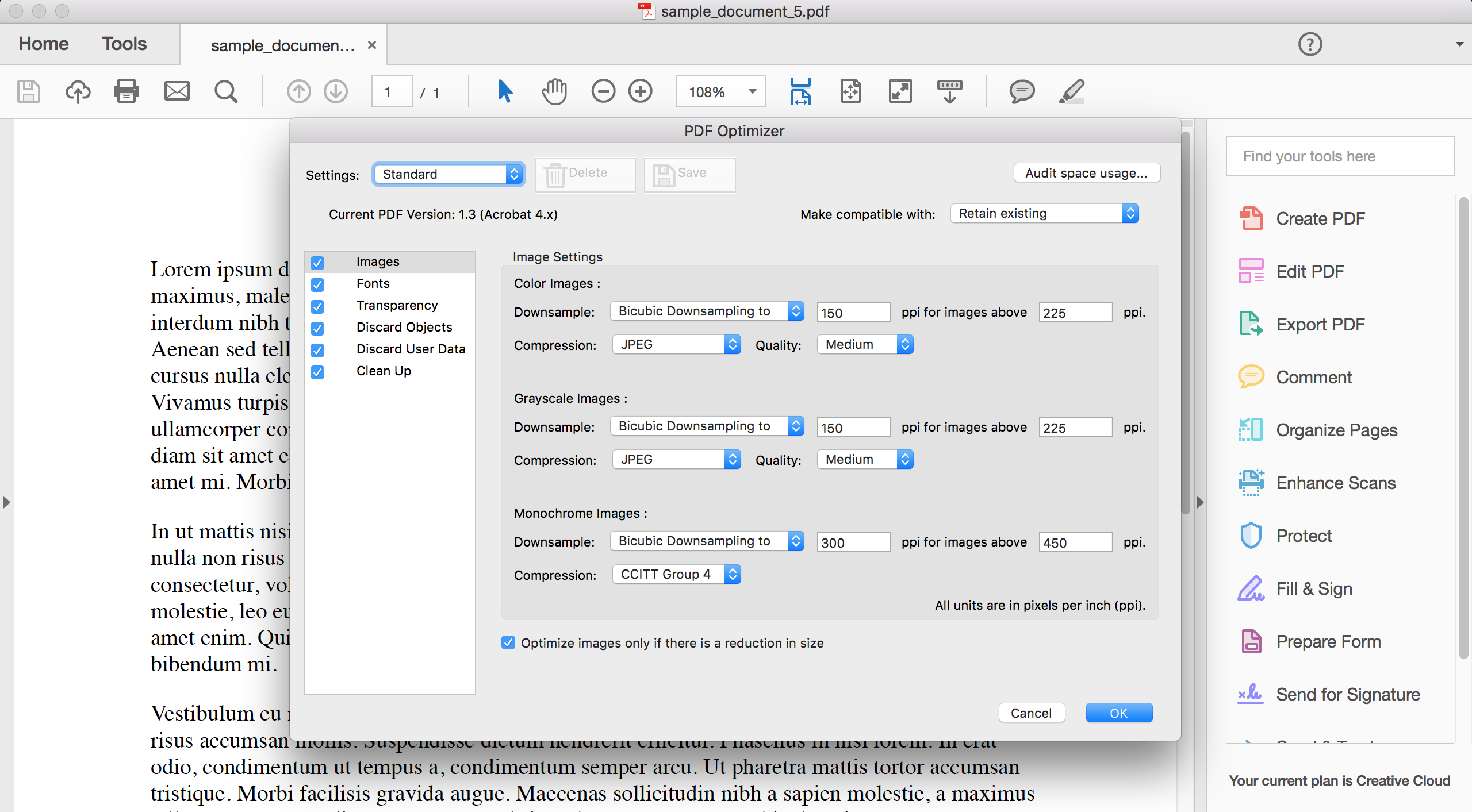The image size is (1472, 812).
Task: Open the Settings dropdown showing Standard
Action: point(448,174)
